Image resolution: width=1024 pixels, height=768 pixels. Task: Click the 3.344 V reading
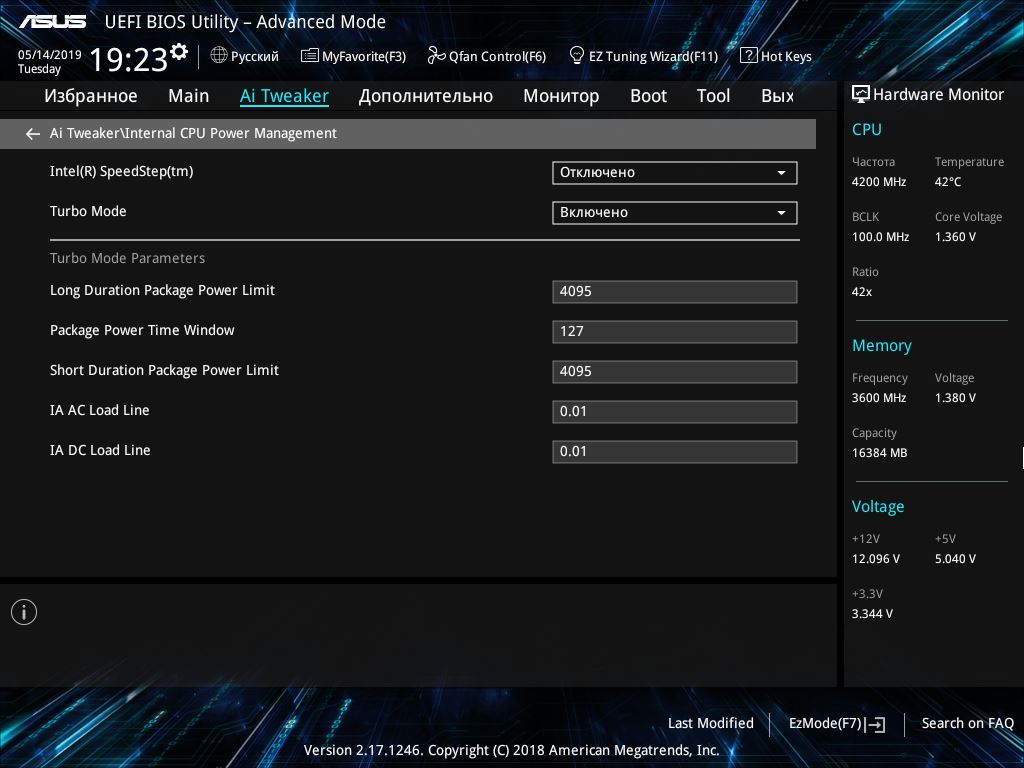tap(872, 614)
